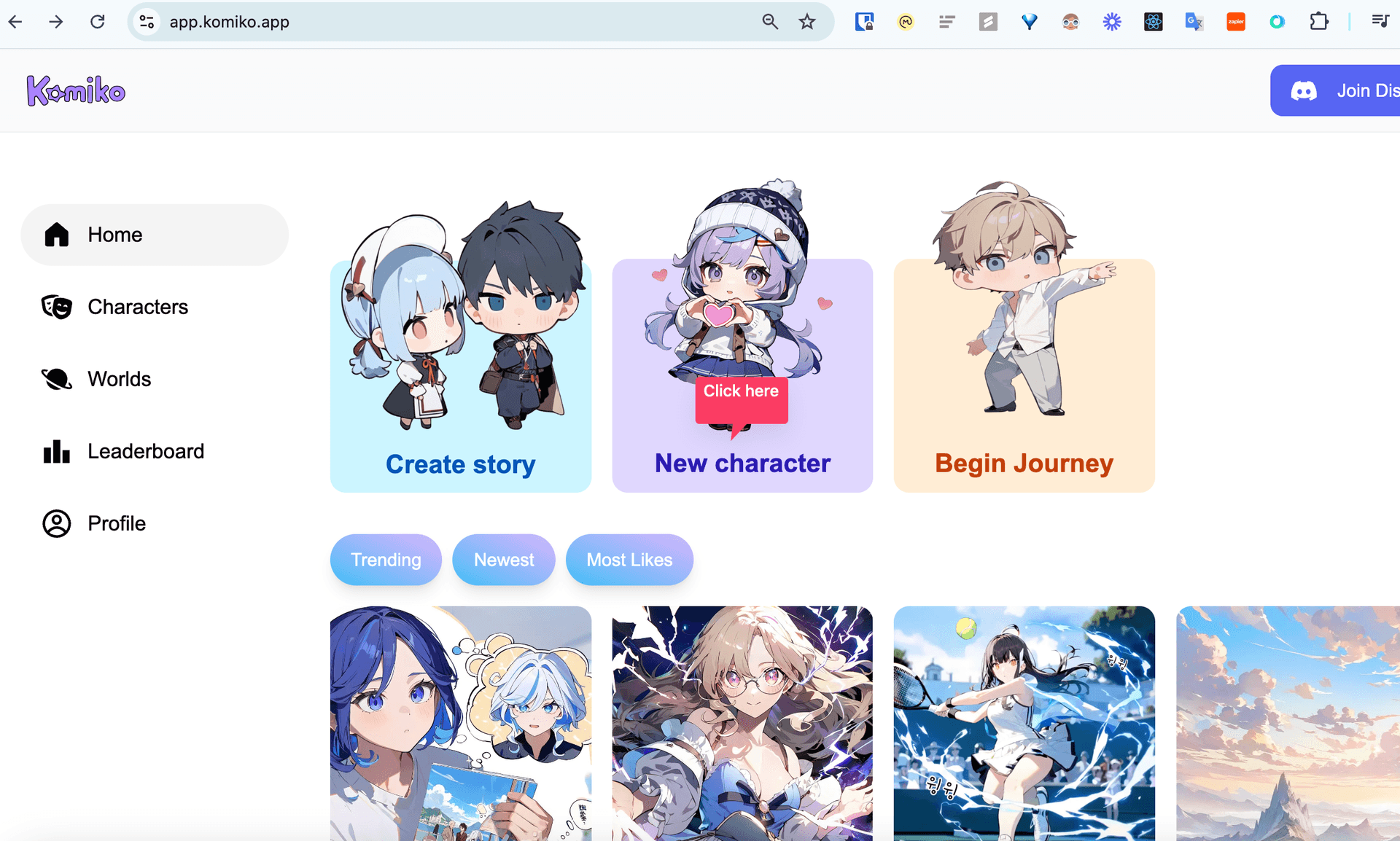This screenshot has height=841, width=1400.
Task: Click the Most Likes filter button
Action: point(628,559)
